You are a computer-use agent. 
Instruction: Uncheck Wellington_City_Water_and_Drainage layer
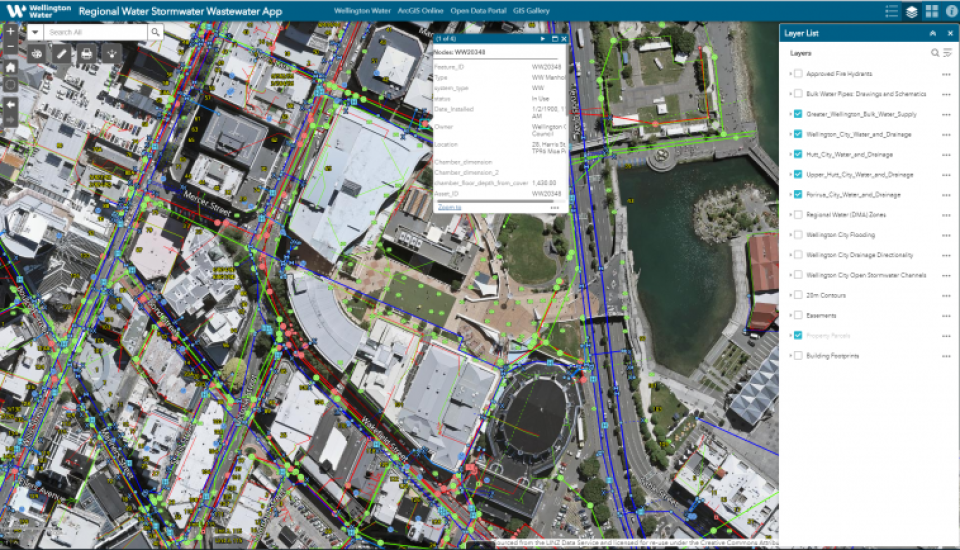point(798,134)
